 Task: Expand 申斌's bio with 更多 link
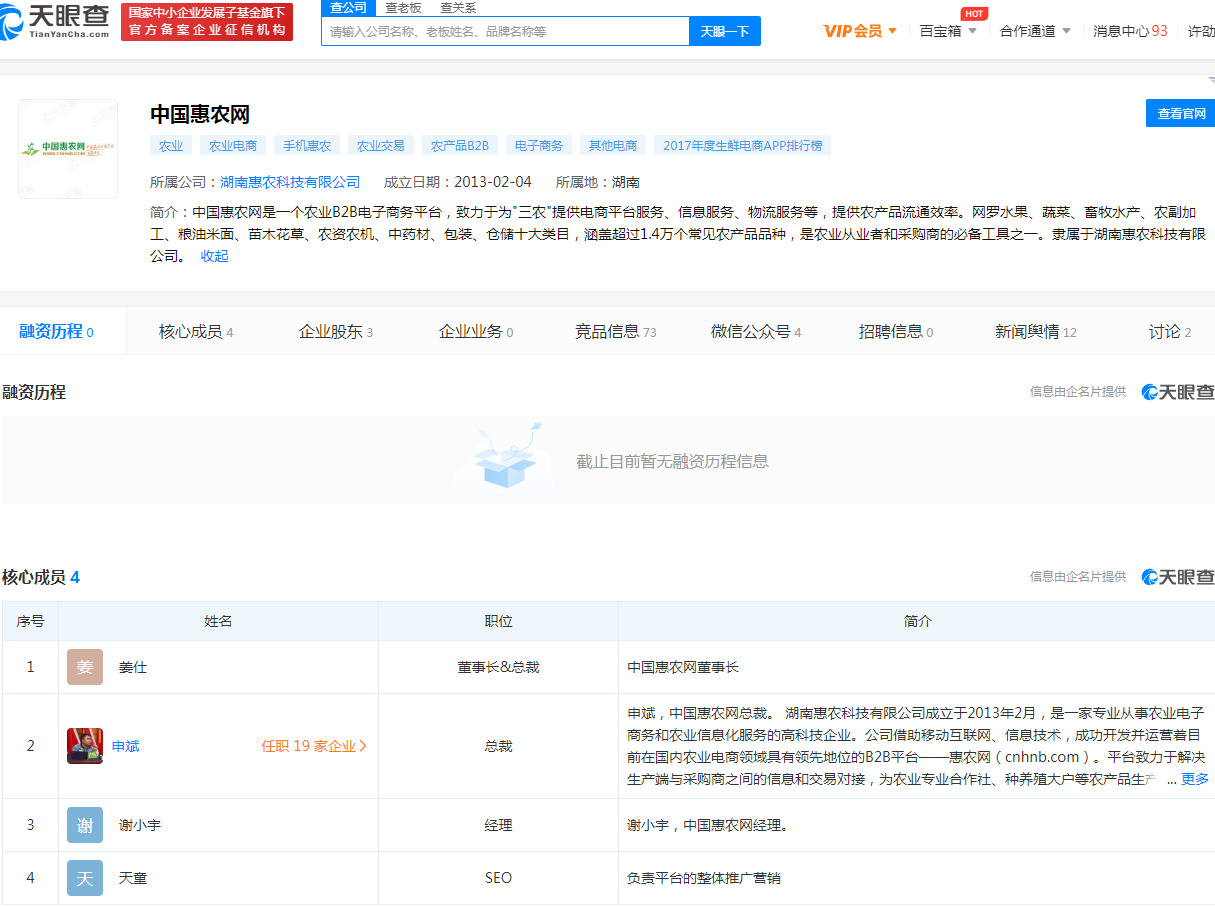pyautogui.click(x=1195, y=779)
